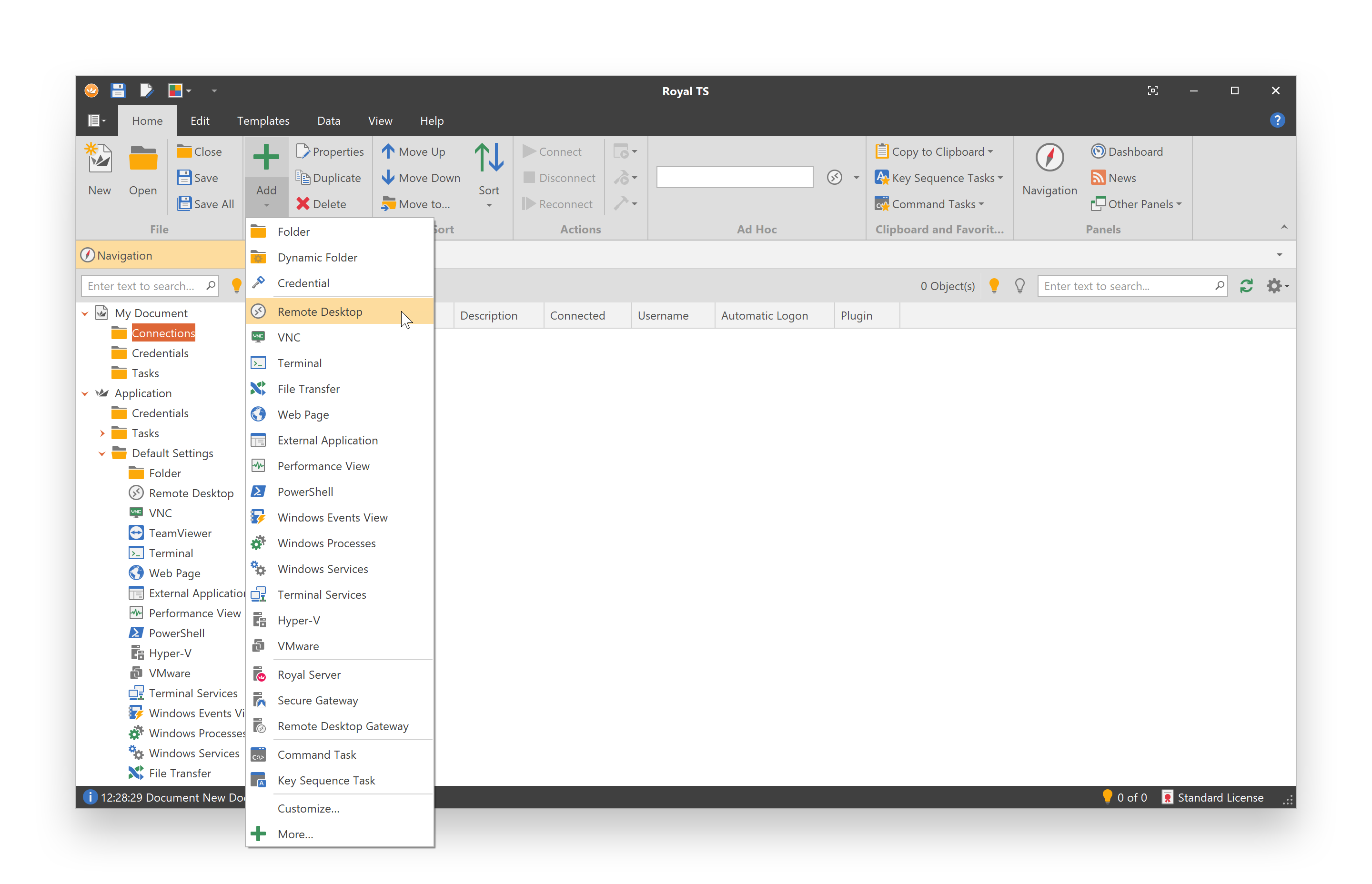Choose Windows Events View from Add menu
Image resolution: width=1372 pixels, height=884 pixels.
pyautogui.click(x=340, y=517)
